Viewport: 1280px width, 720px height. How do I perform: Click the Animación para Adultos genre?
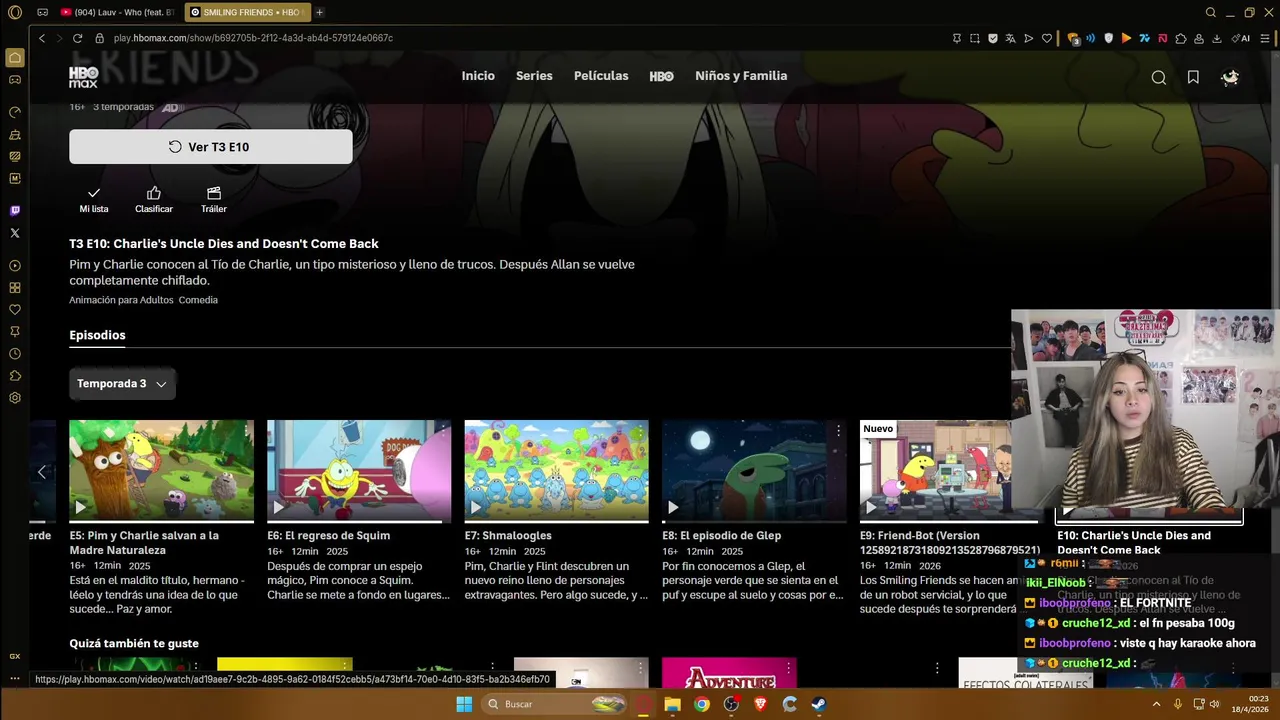pyautogui.click(x=121, y=300)
